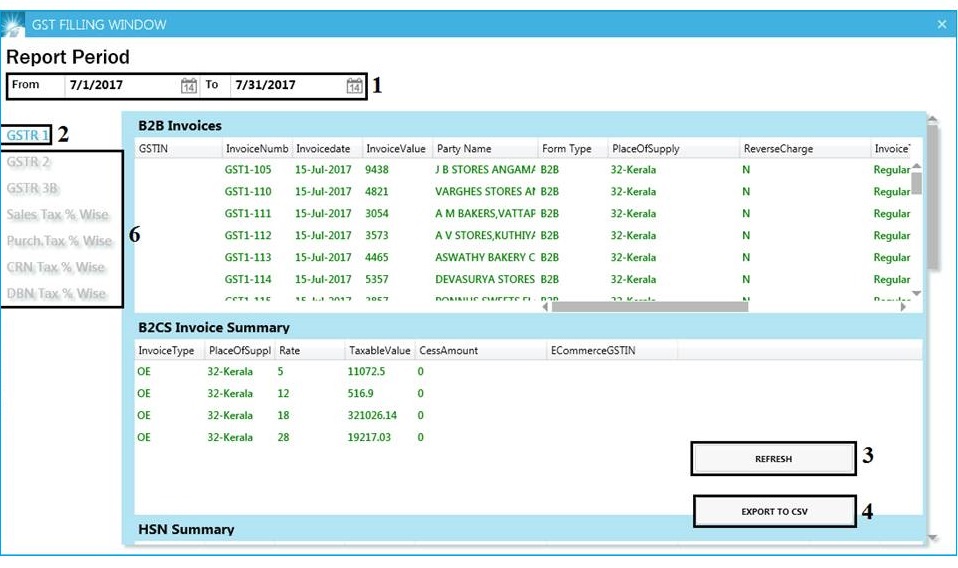The height and width of the screenshot is (568, 958).
Task: Click the EXPORT TO CSV button
Action: [x=775, y=511]
